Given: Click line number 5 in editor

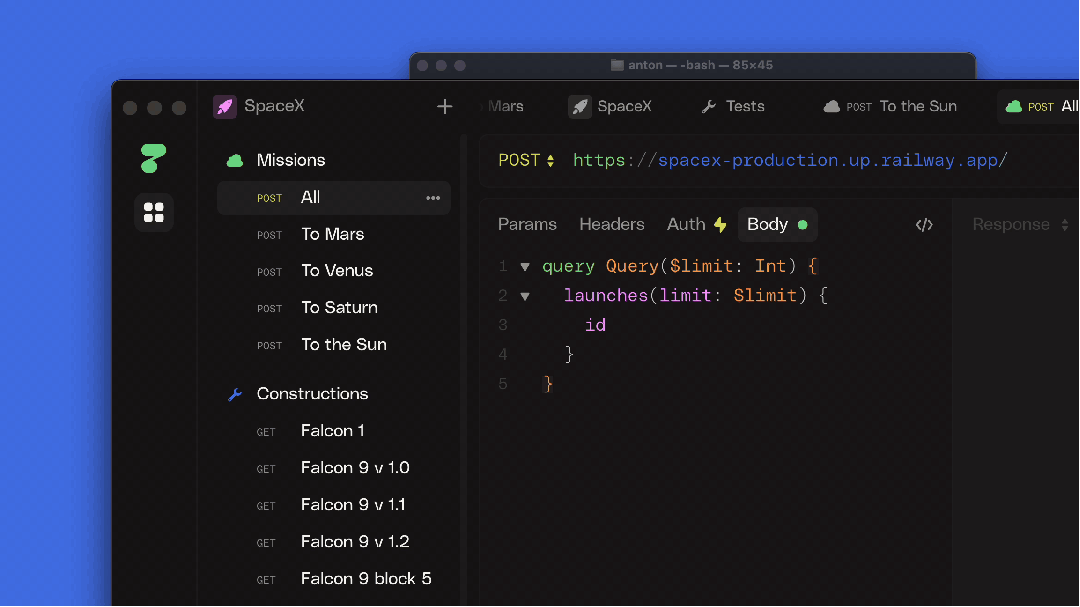Looking at the screenshot, I should click(503, 384).
